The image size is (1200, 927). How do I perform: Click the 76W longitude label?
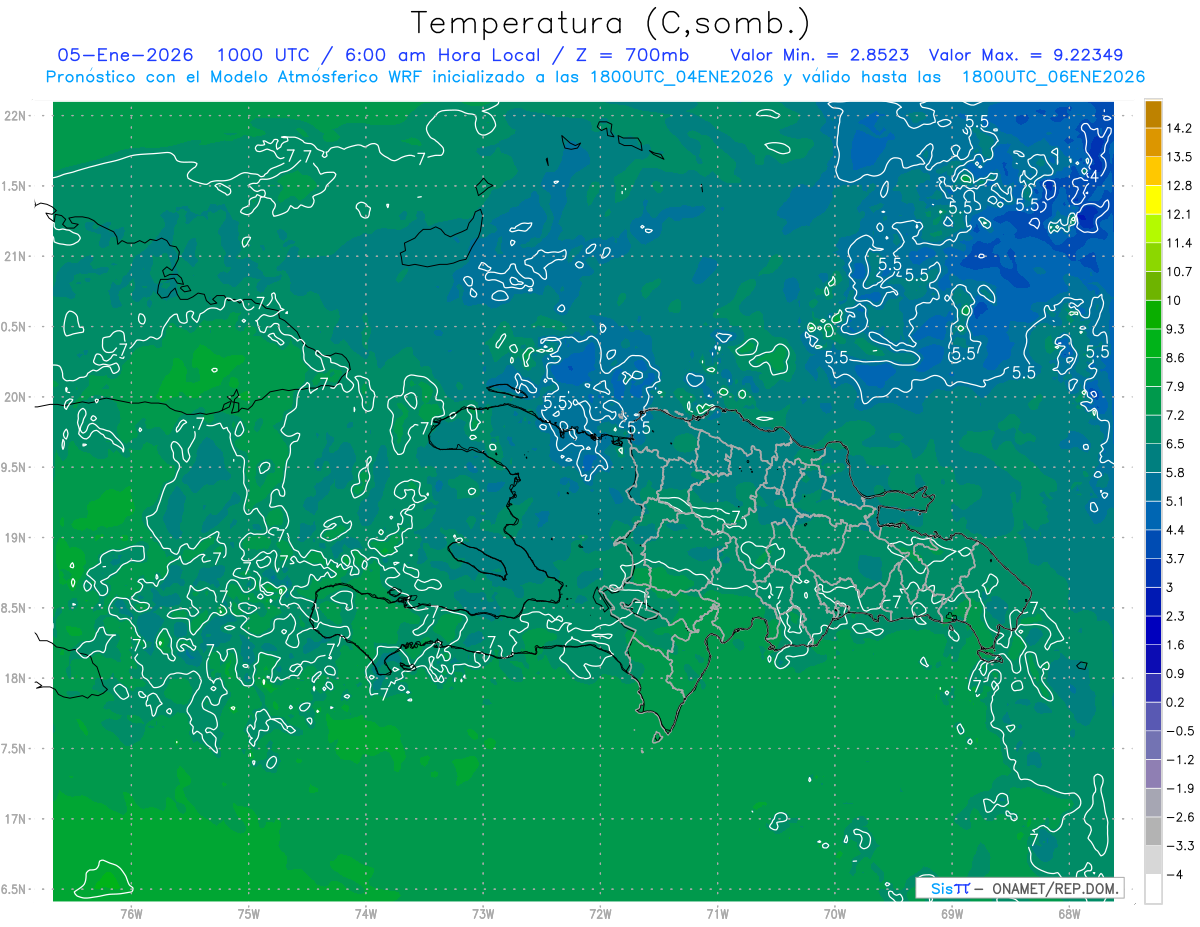pyautogui.click(x=131, y=913)
